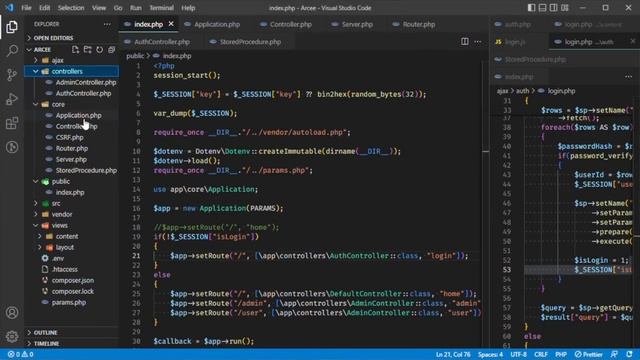Open more actions in right editor group
This screenshot has height=360, width=640.
[628, 77]
